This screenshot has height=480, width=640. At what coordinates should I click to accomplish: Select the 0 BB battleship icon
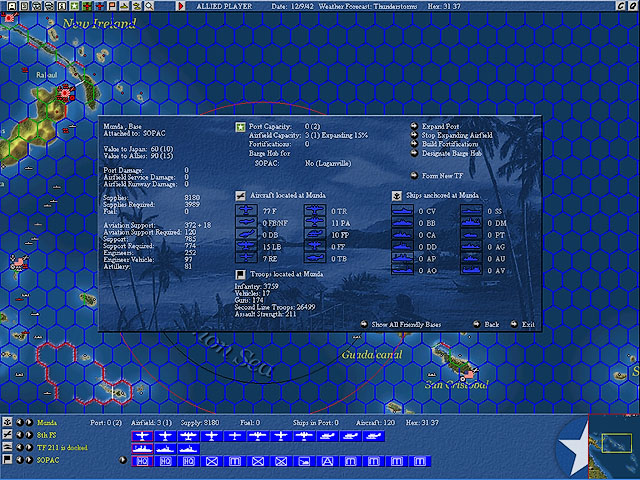[x=402, y=223]
